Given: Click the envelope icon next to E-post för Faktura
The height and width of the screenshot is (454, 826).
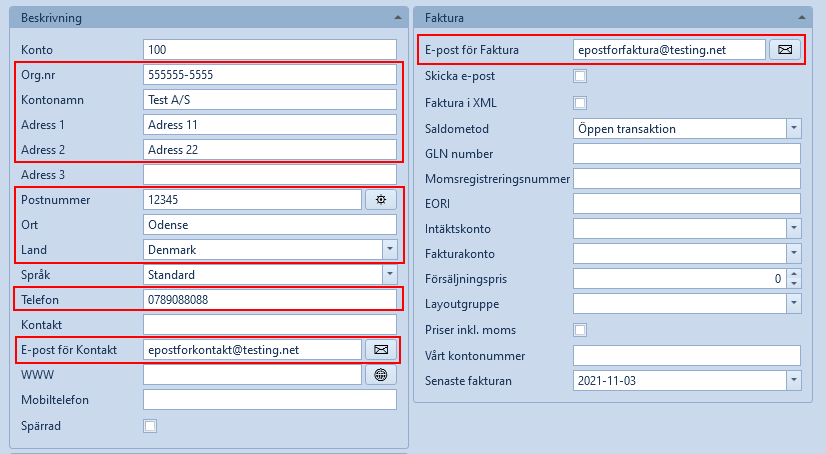Looking at the screenshot, I should click(x=785, y=49).
